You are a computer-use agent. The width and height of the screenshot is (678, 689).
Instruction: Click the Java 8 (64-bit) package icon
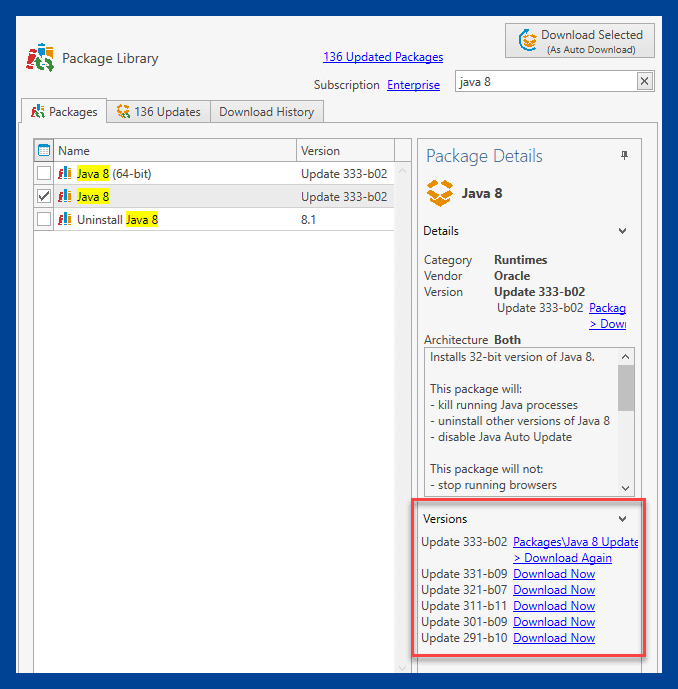coord(65,173)
